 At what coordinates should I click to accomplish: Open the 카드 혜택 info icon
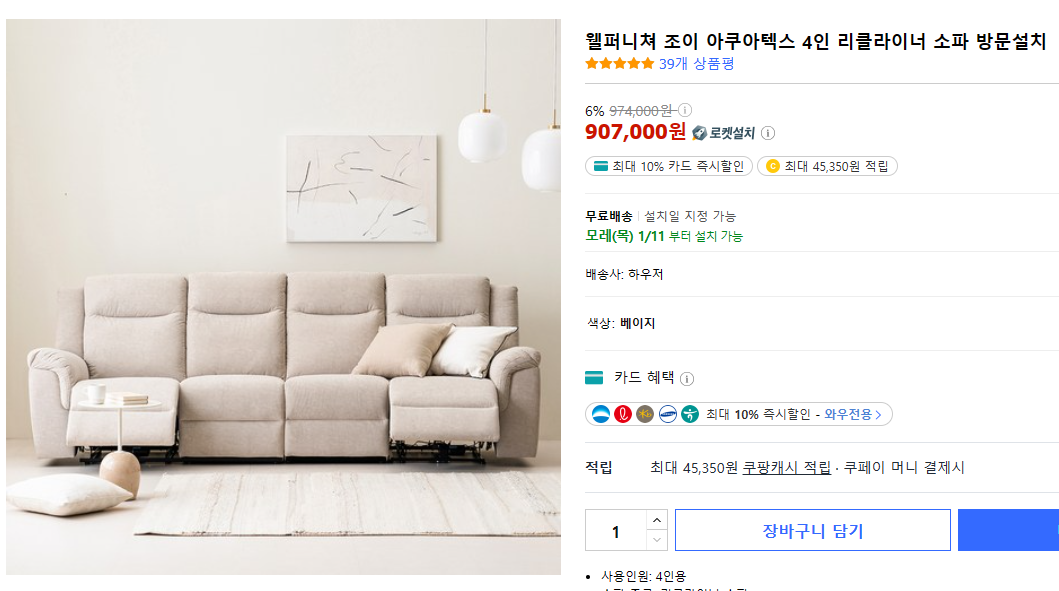tap(686, 376)
